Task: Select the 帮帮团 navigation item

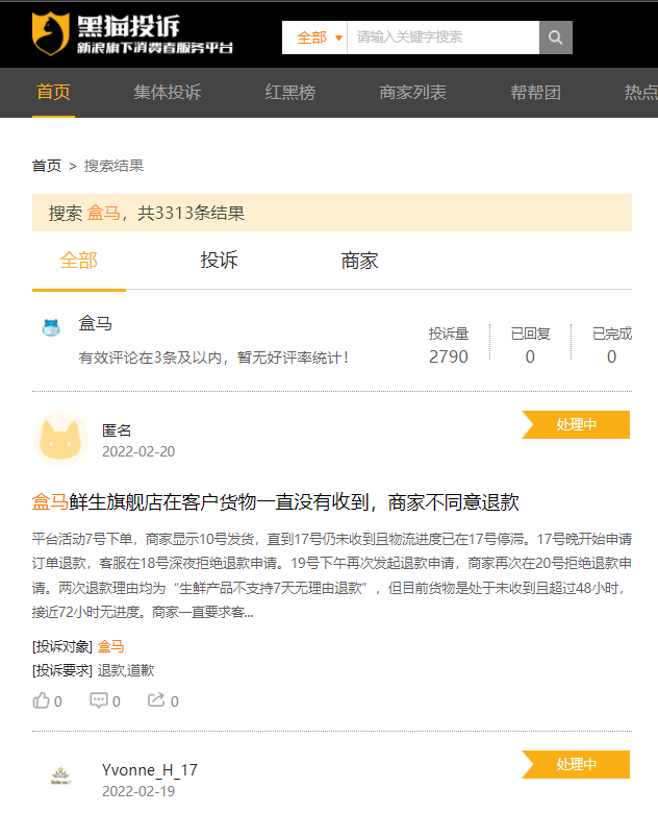Action: (536, 93)
